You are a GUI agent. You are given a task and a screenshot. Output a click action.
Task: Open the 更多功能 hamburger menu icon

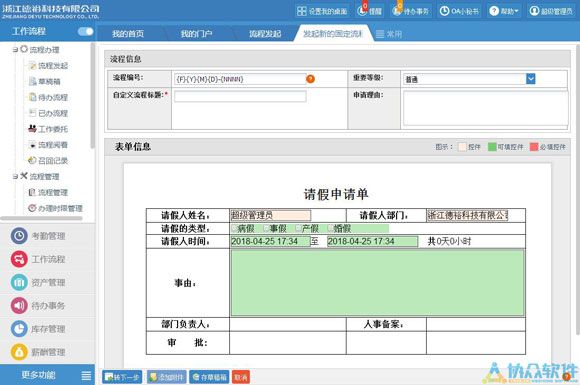(86, 375)
